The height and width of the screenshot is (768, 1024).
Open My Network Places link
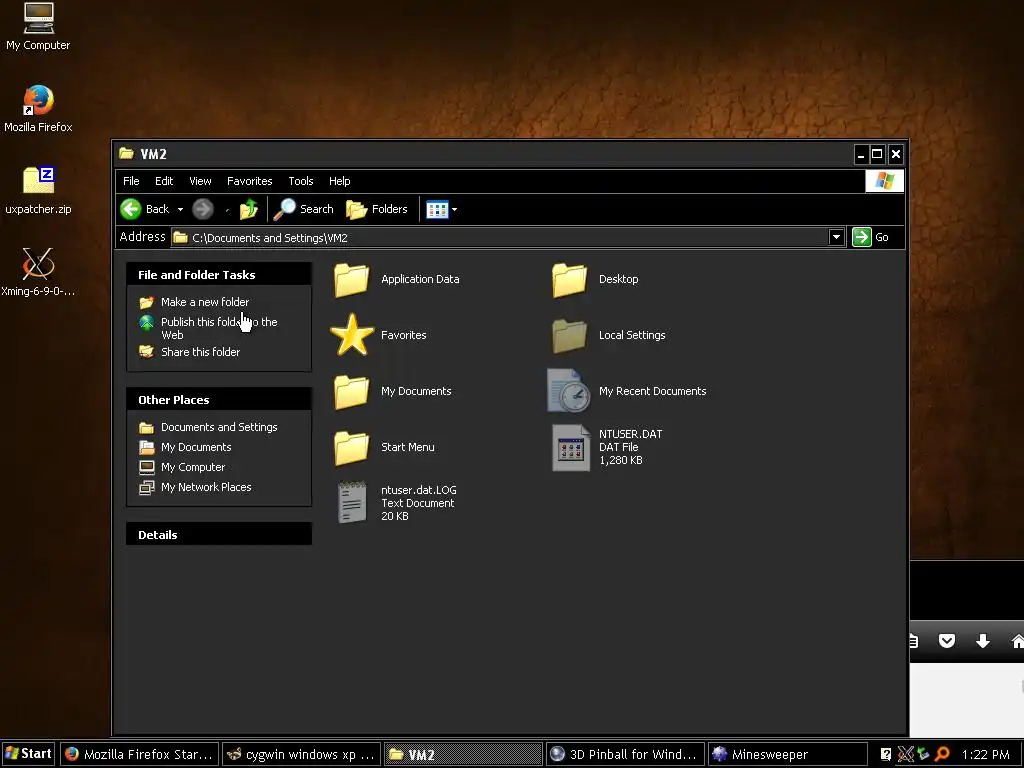206,487
